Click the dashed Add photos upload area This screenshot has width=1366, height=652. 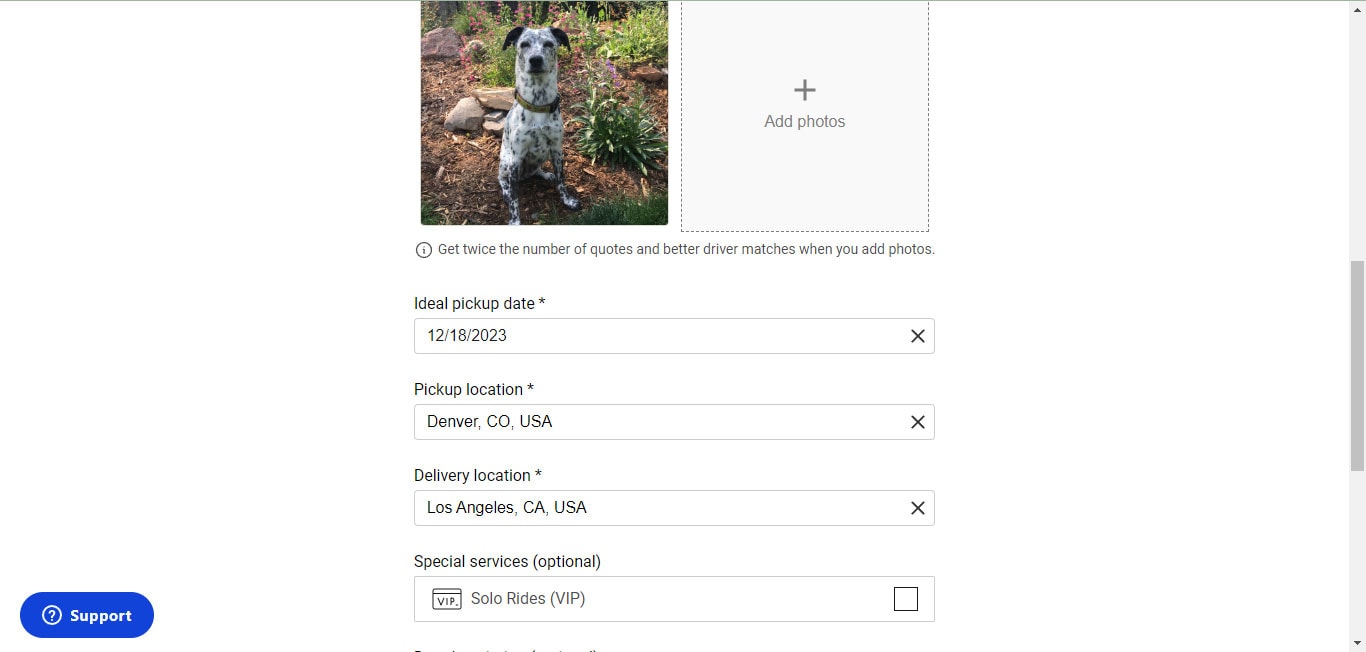coord(804,115)
